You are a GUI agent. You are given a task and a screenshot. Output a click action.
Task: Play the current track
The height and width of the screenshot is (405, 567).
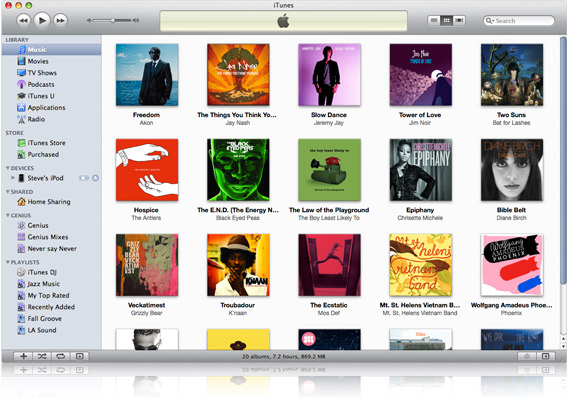42,20
